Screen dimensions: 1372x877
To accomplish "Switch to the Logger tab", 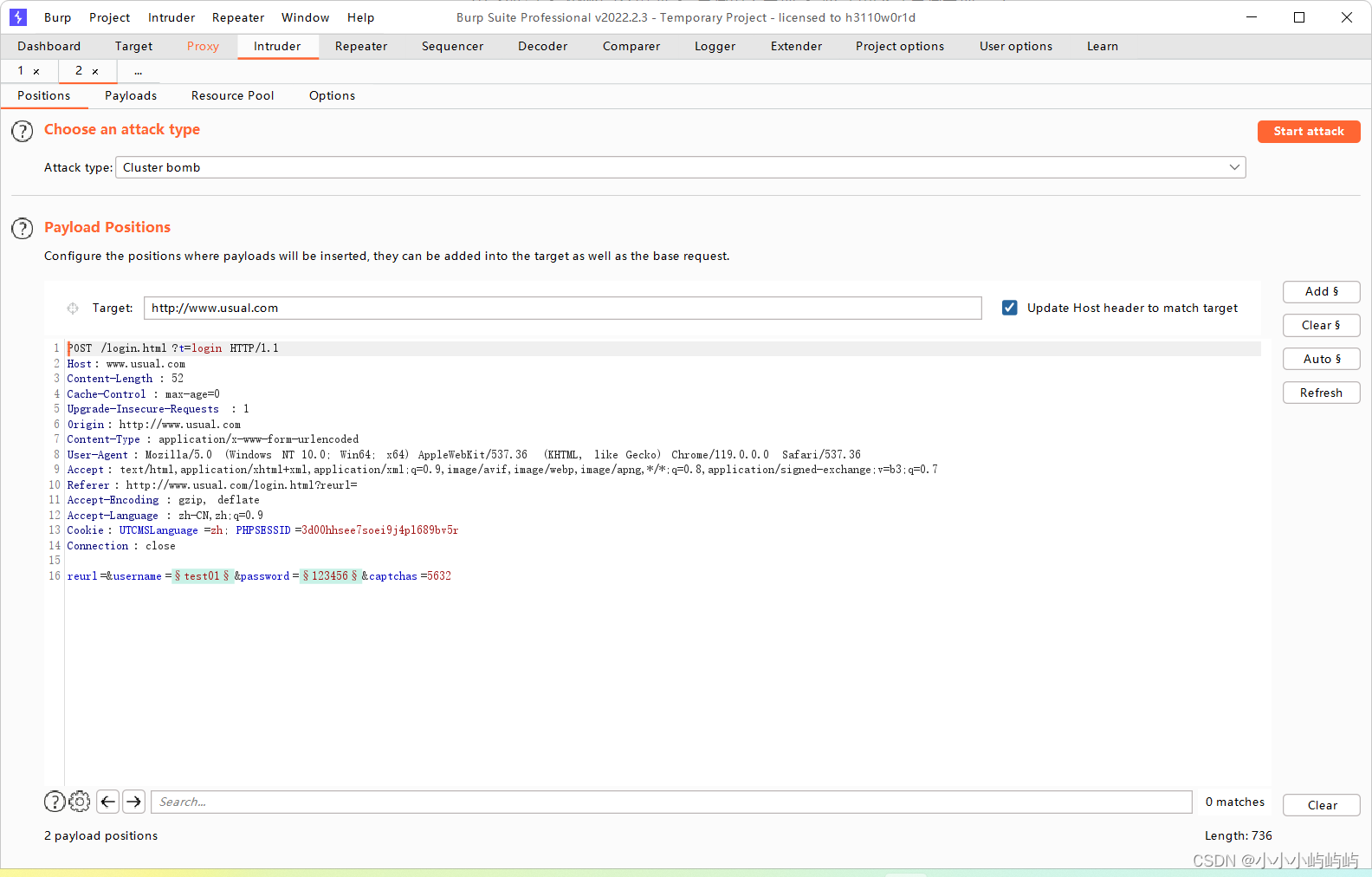I will point(715,46).
